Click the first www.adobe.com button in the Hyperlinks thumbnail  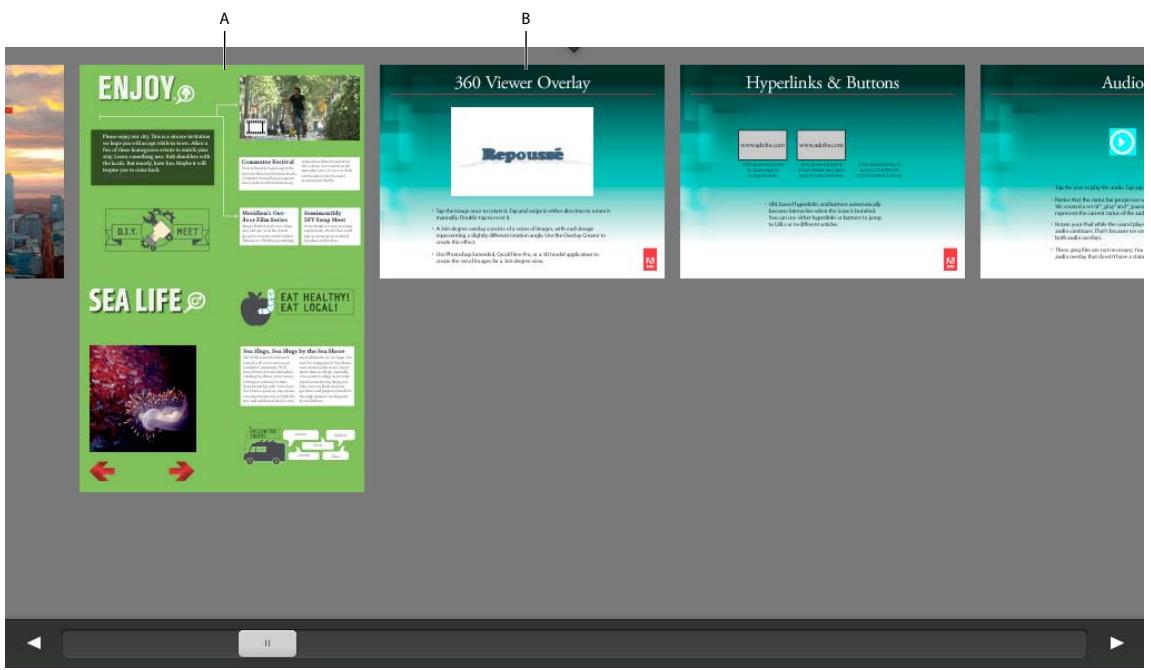tap(762, 145)
